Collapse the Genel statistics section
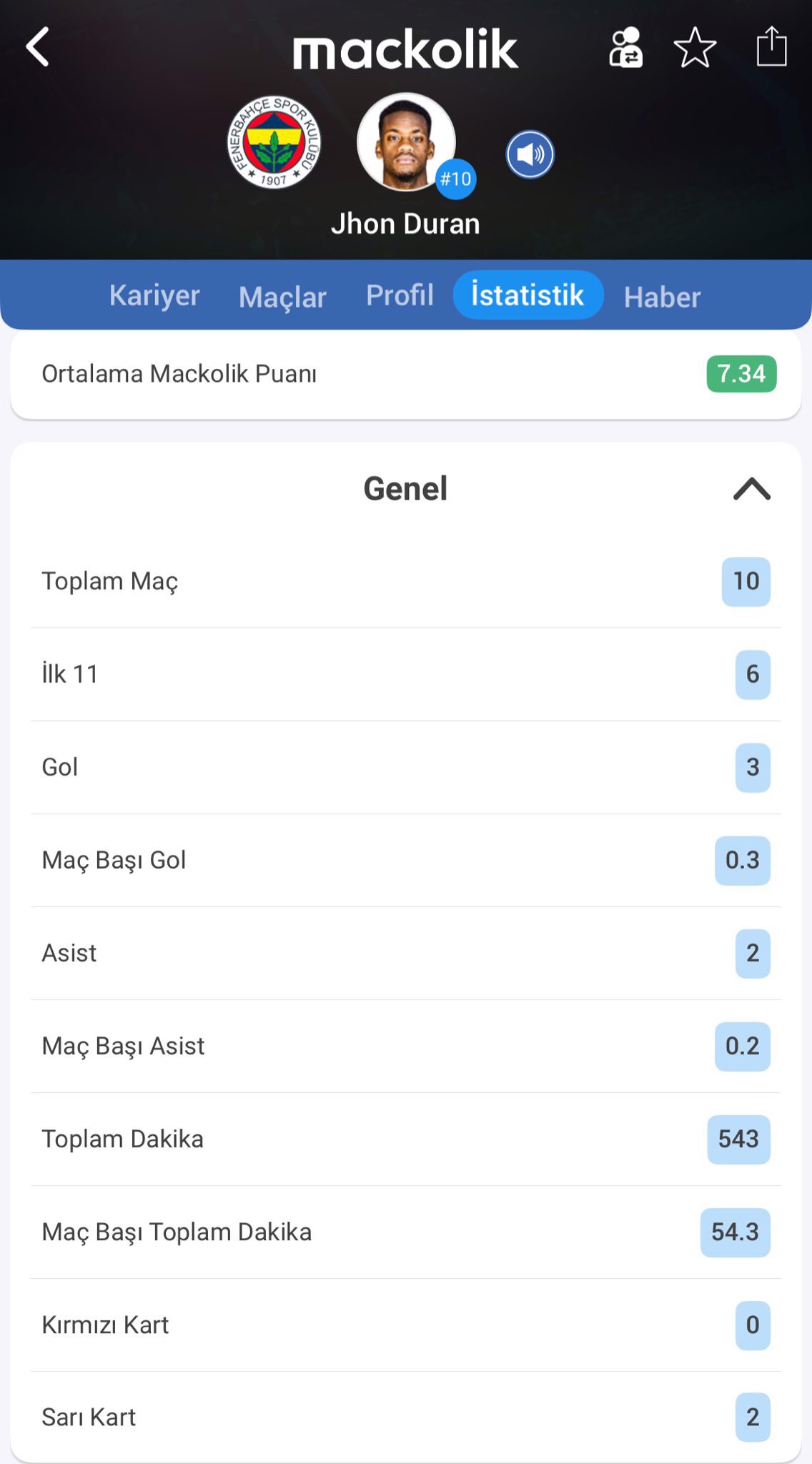This screenshot has height=1464, width=812. coord(751,490)
